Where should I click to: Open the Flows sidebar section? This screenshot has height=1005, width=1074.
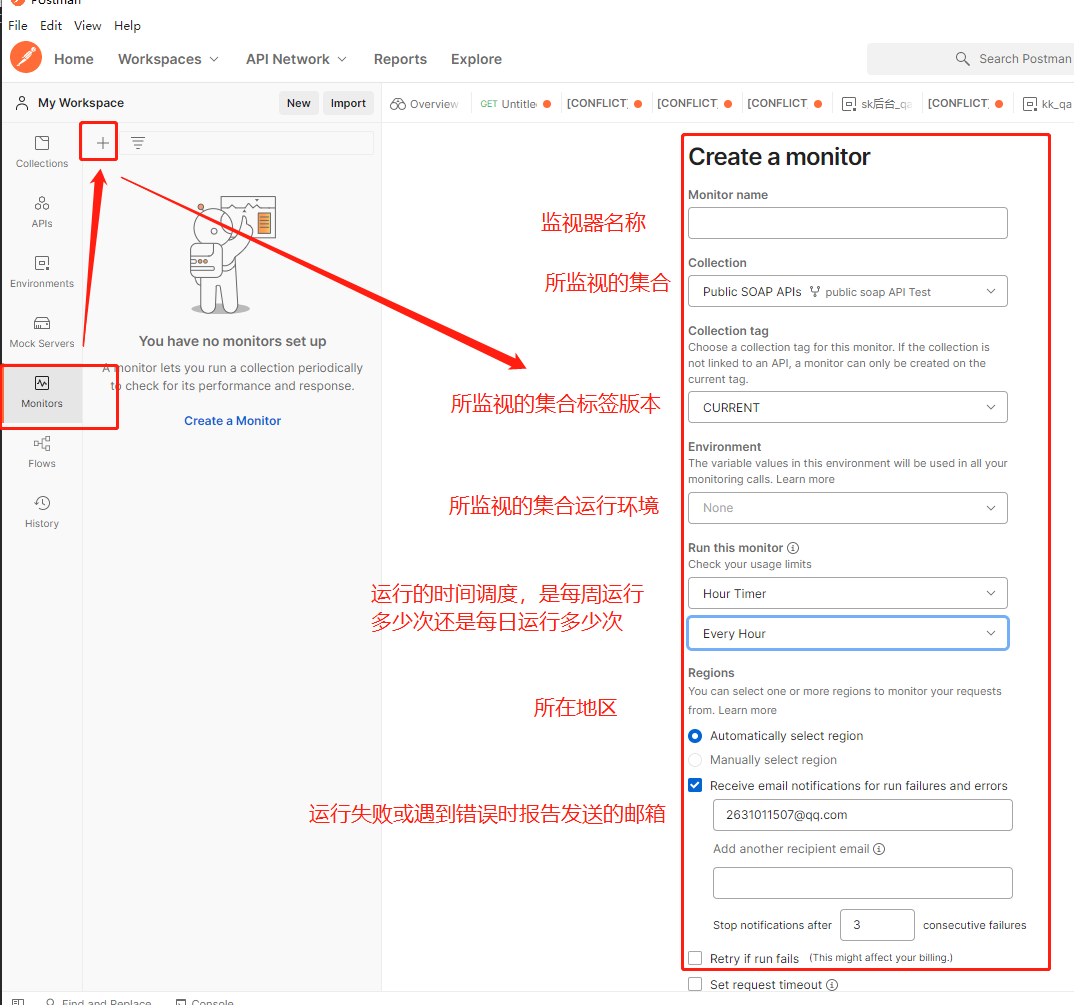42,452
